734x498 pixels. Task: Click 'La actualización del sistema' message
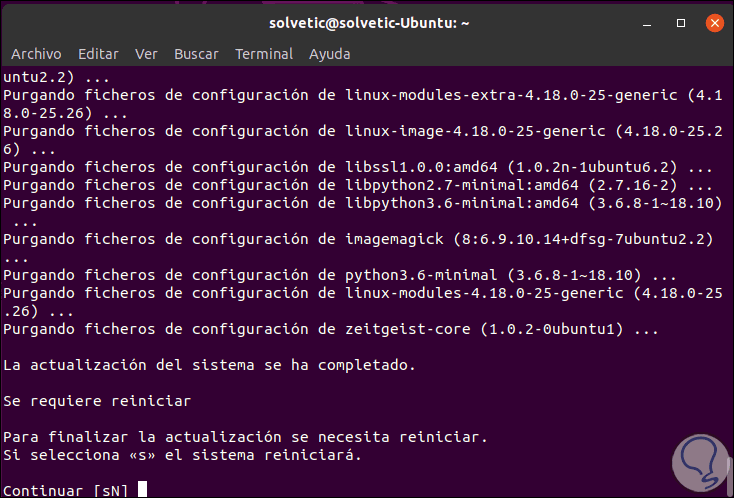point(208,365)
